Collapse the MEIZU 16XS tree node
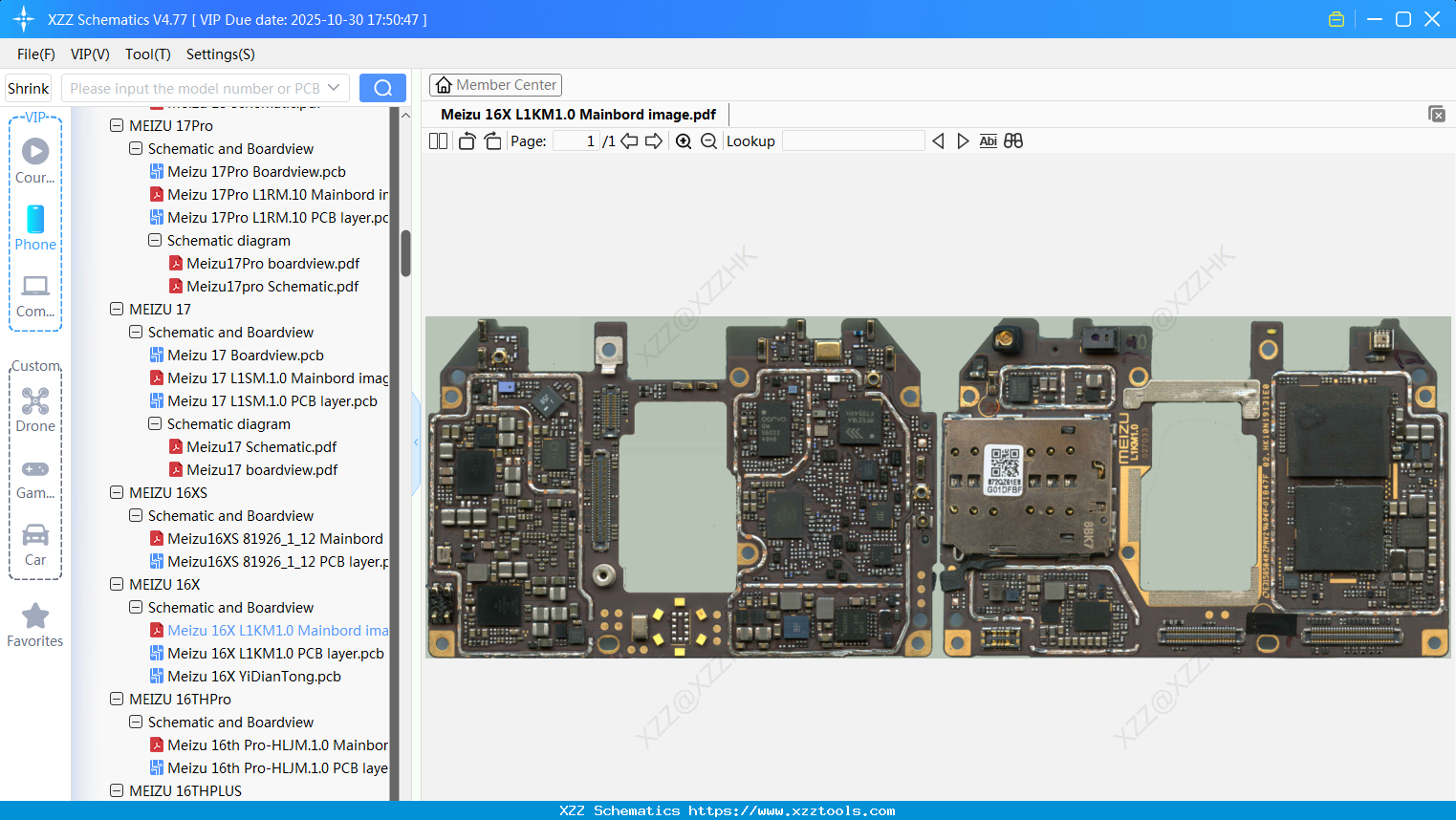This screenshot has height=820, width=1456. [117, 492]
